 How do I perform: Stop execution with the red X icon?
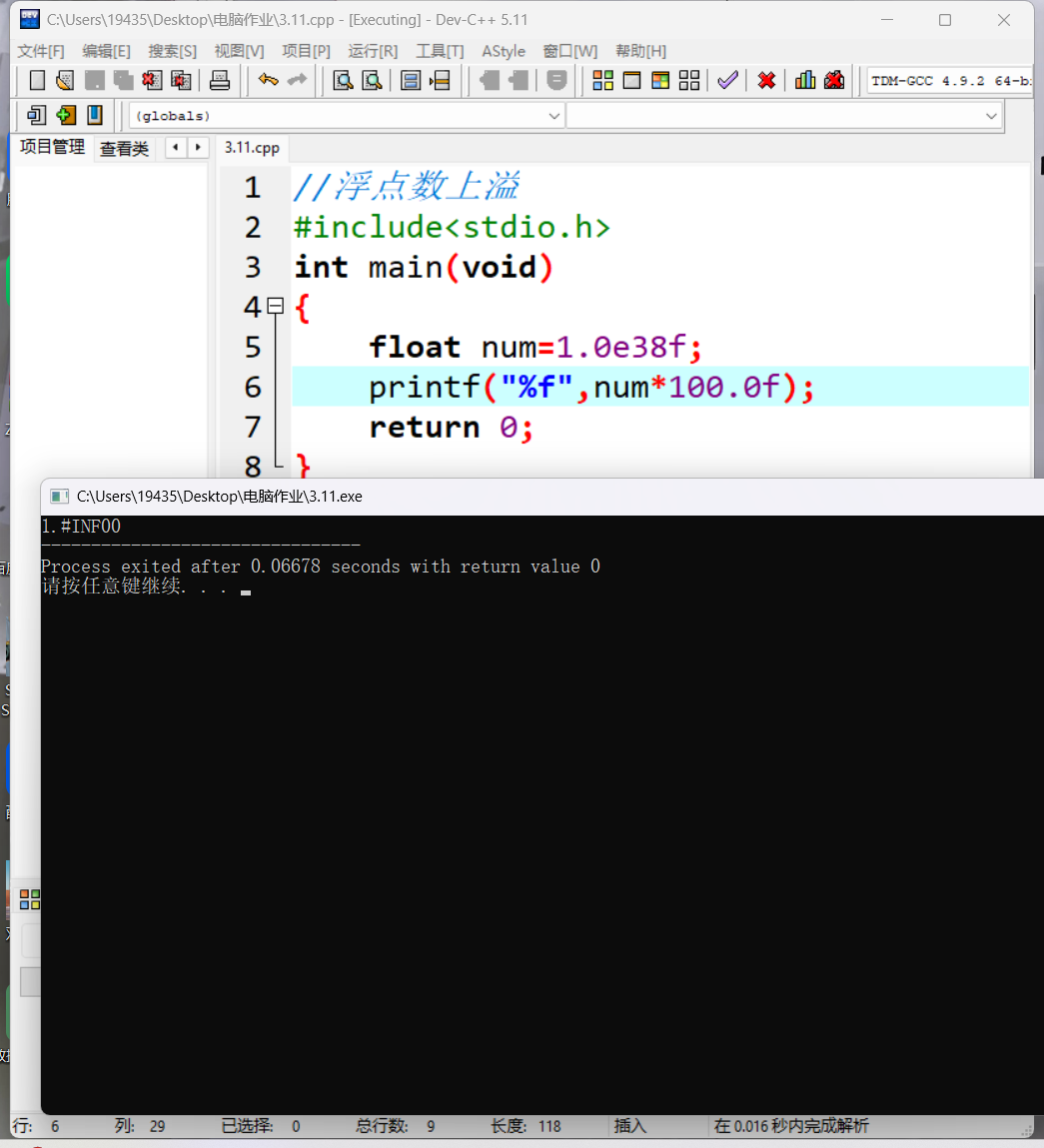(x=766, y=81)
